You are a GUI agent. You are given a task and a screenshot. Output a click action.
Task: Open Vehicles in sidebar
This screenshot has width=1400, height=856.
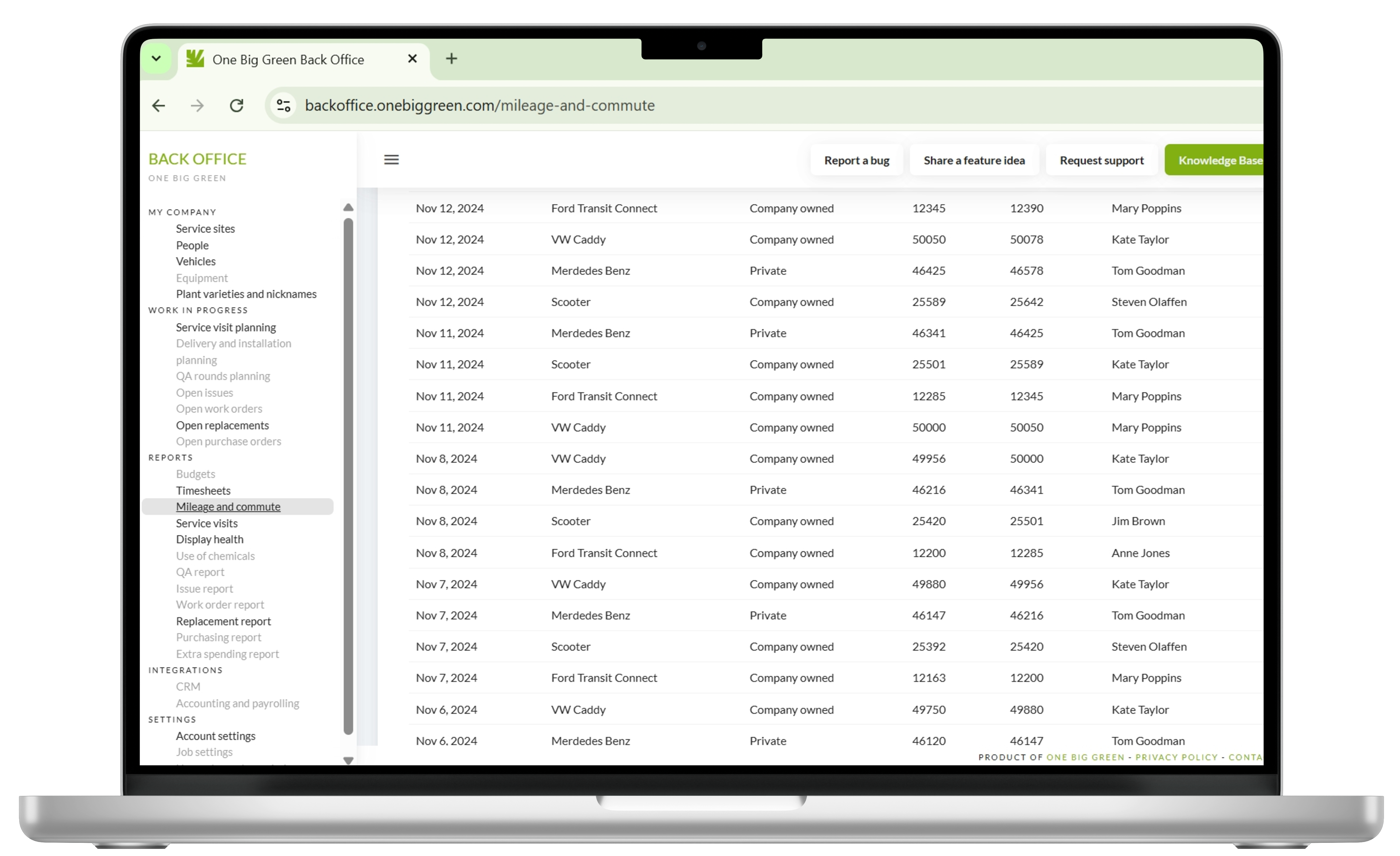click(195, 261)
